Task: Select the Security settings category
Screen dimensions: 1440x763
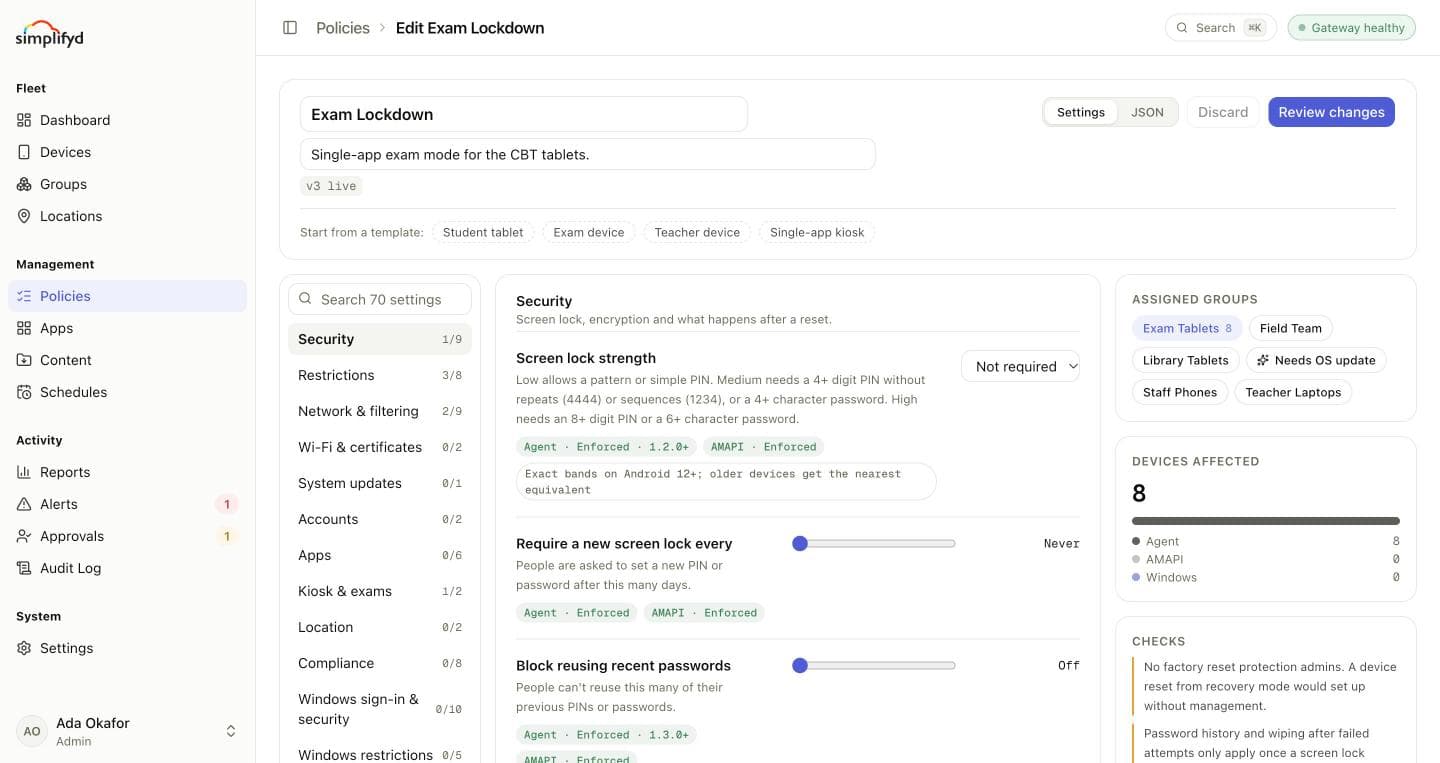Action: tap(380, 339)
